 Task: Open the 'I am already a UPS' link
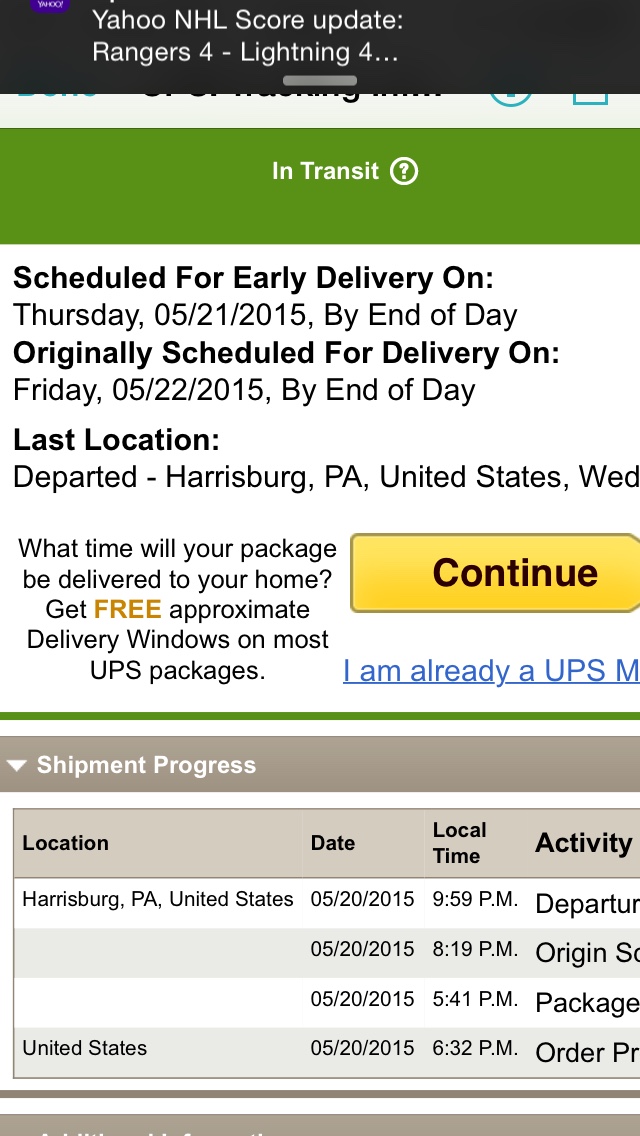click(491, 671)
